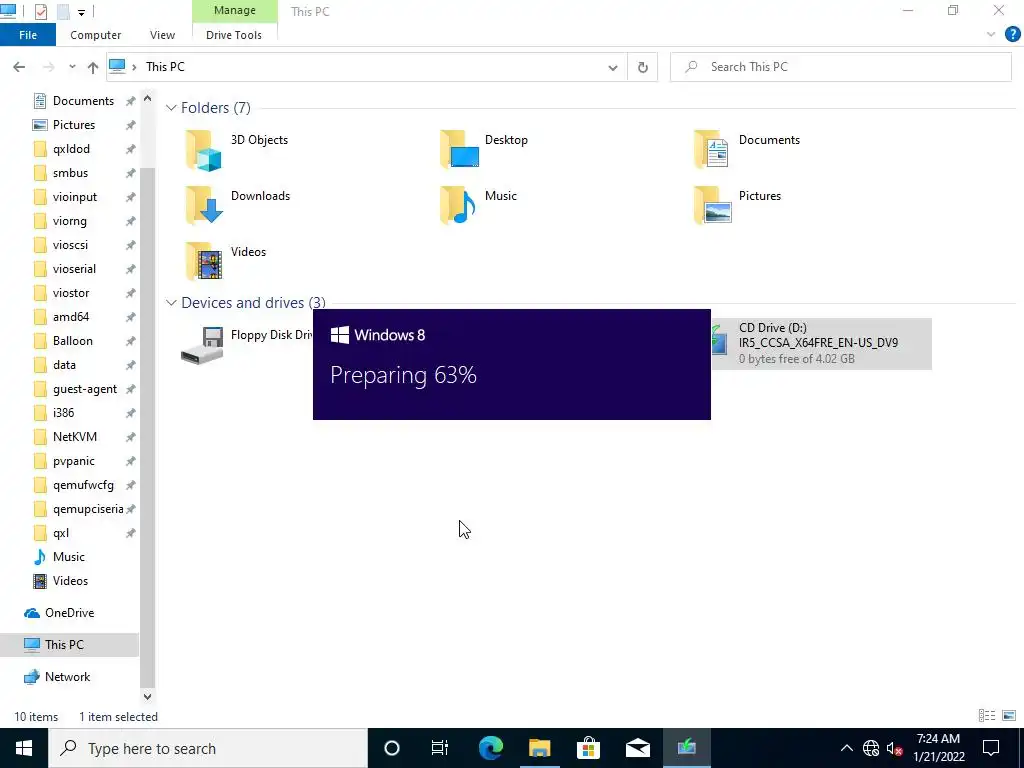Click the Properties quick access toolbar icon
This screenshot has width=1024, height=768.
(x=40, y=11)
